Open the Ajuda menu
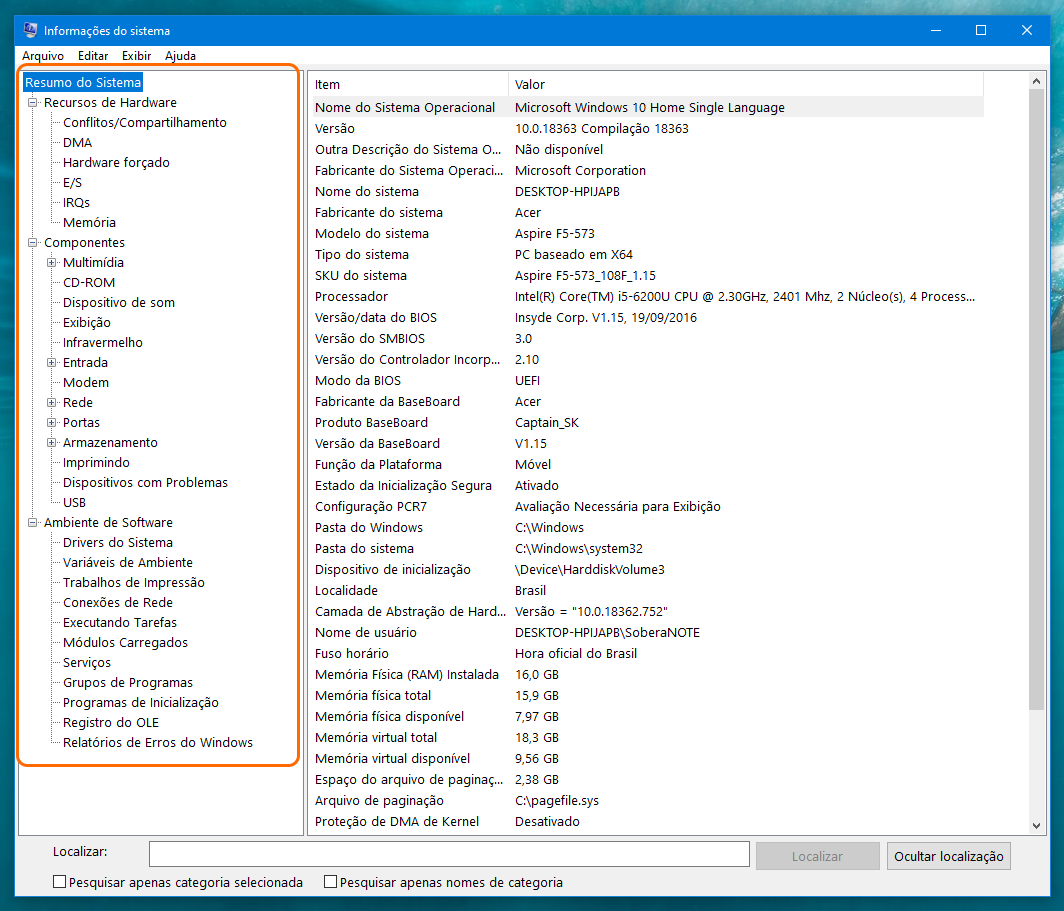1064x911 pixels. coord(180,56)
